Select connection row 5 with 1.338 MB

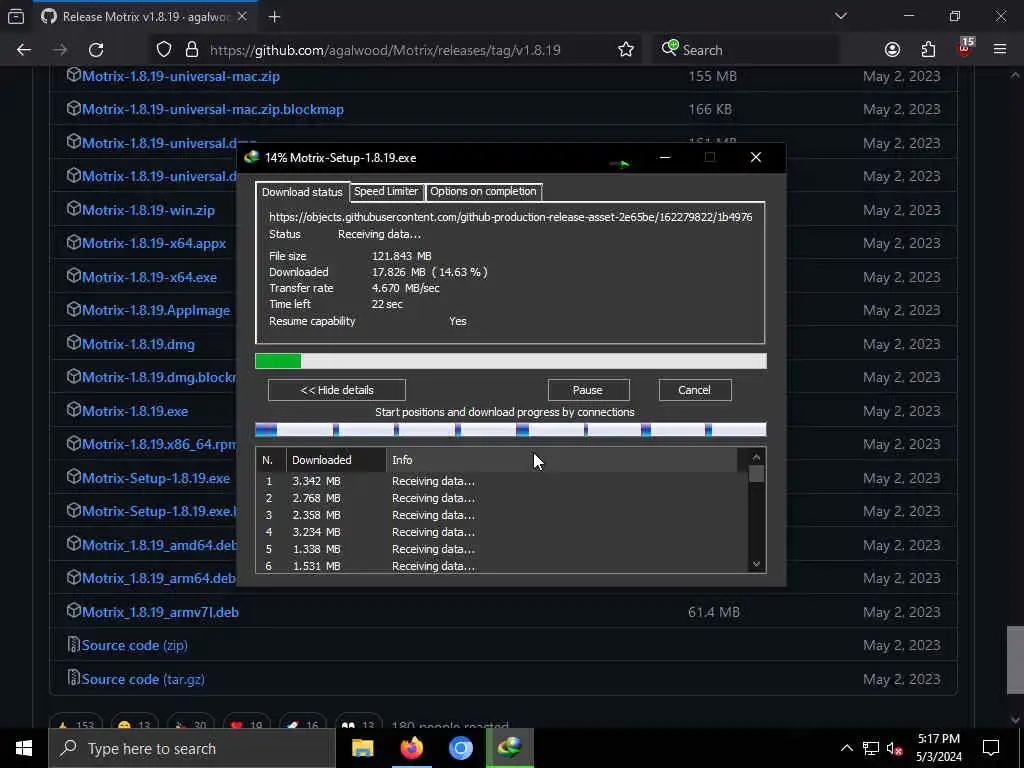tap(502, 549)
